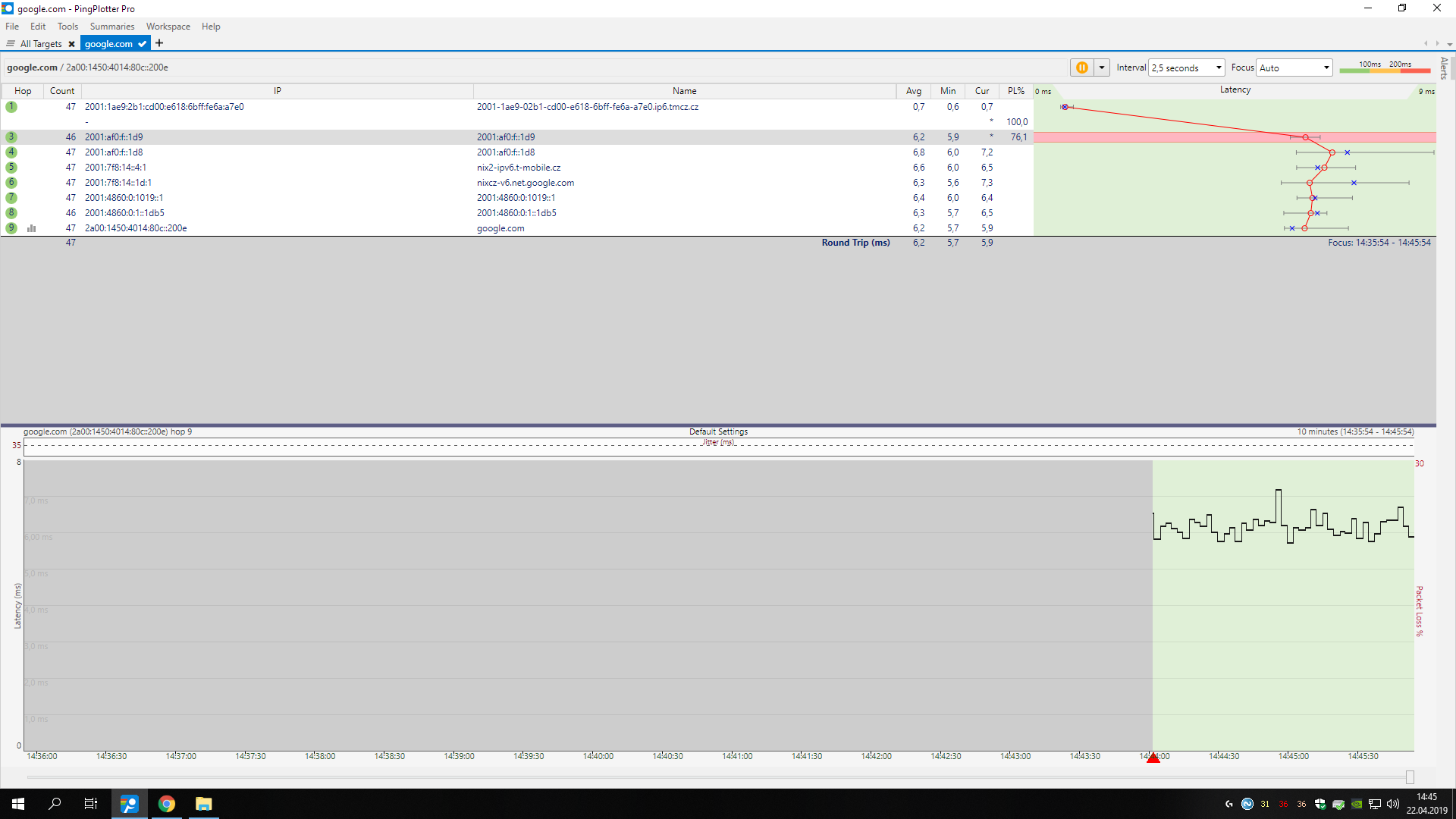The image size is (1456, 819).
Task: Open the All Targets list icon
Action: tap(11, 44)
